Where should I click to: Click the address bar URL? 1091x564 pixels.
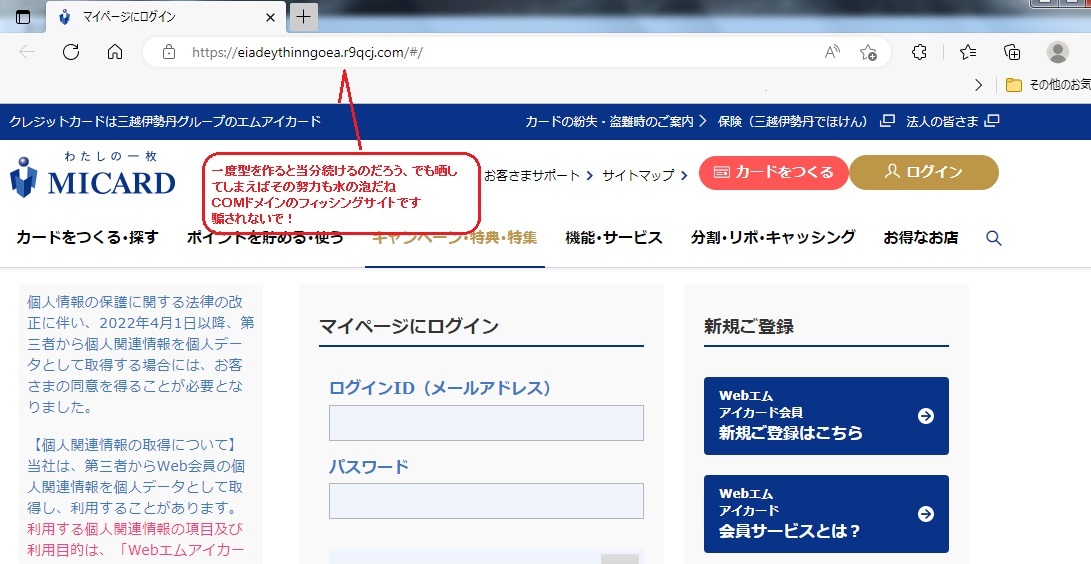pyautogui.click(x=307, y=52)
